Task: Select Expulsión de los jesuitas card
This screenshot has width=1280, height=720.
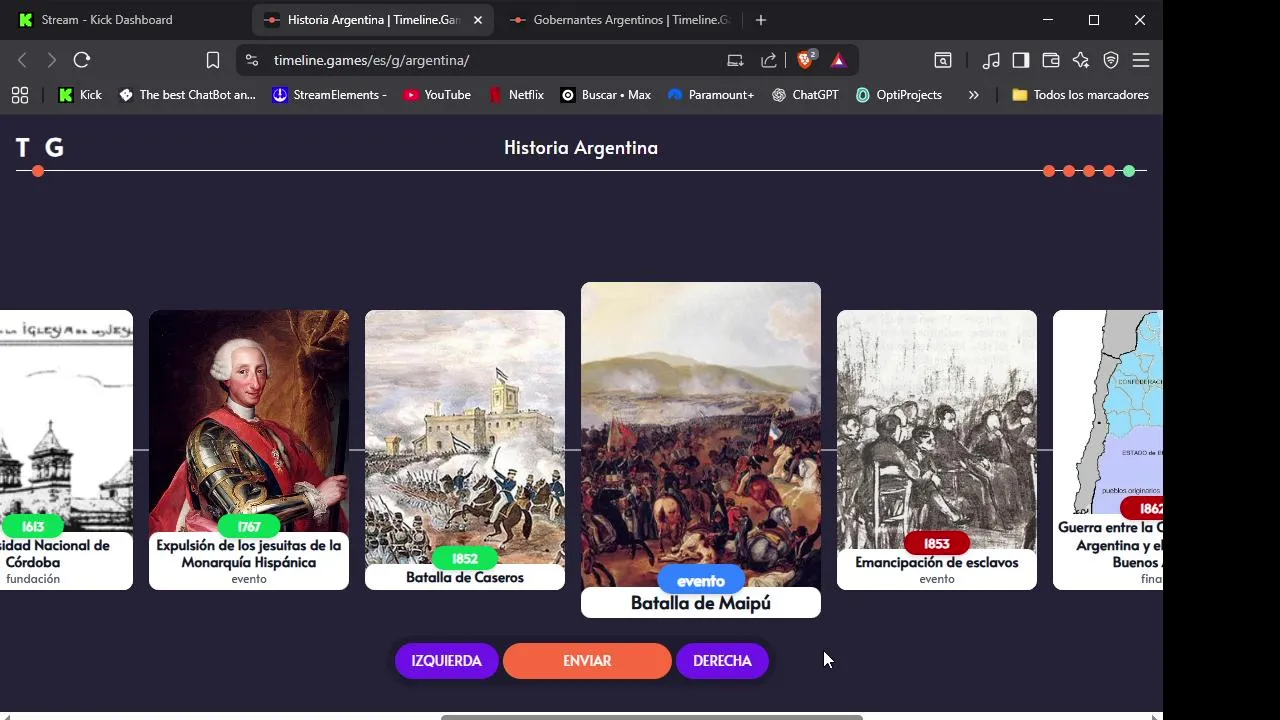Action: click(x=249, y=450)
